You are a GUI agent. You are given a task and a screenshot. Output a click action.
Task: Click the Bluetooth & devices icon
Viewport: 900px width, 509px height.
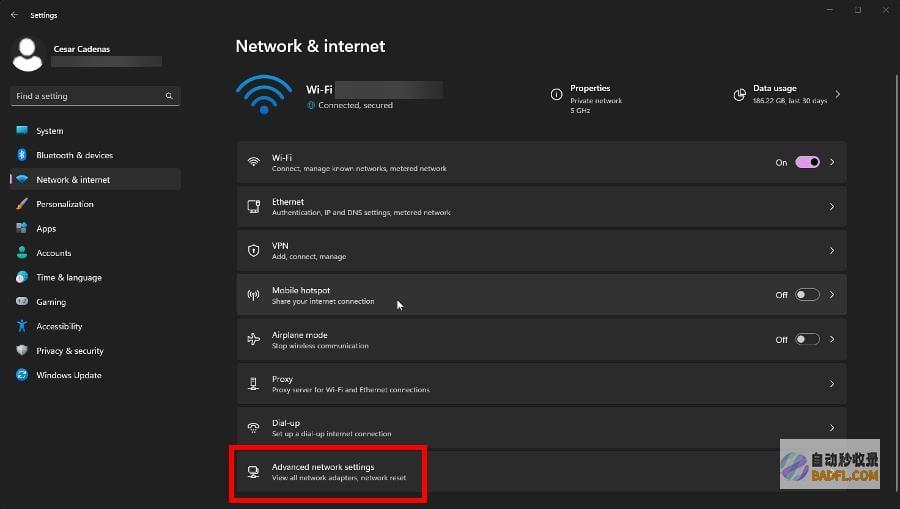pos(22,155)
